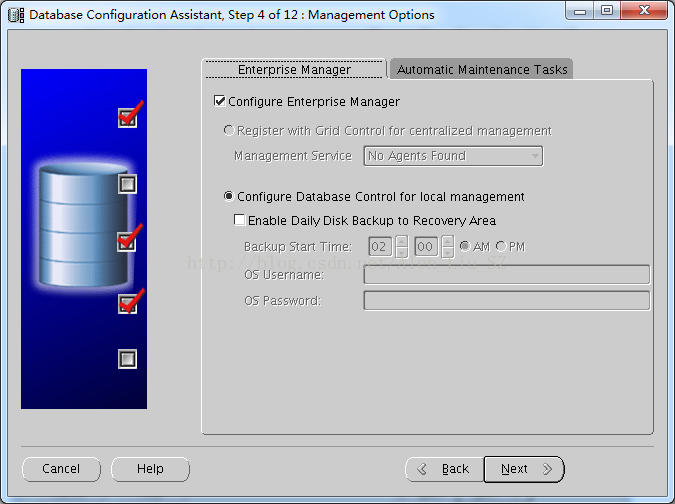Screen dimensions: 675x504
Task: Close the Database Configuration Assistant window
Action: [644, 11]
